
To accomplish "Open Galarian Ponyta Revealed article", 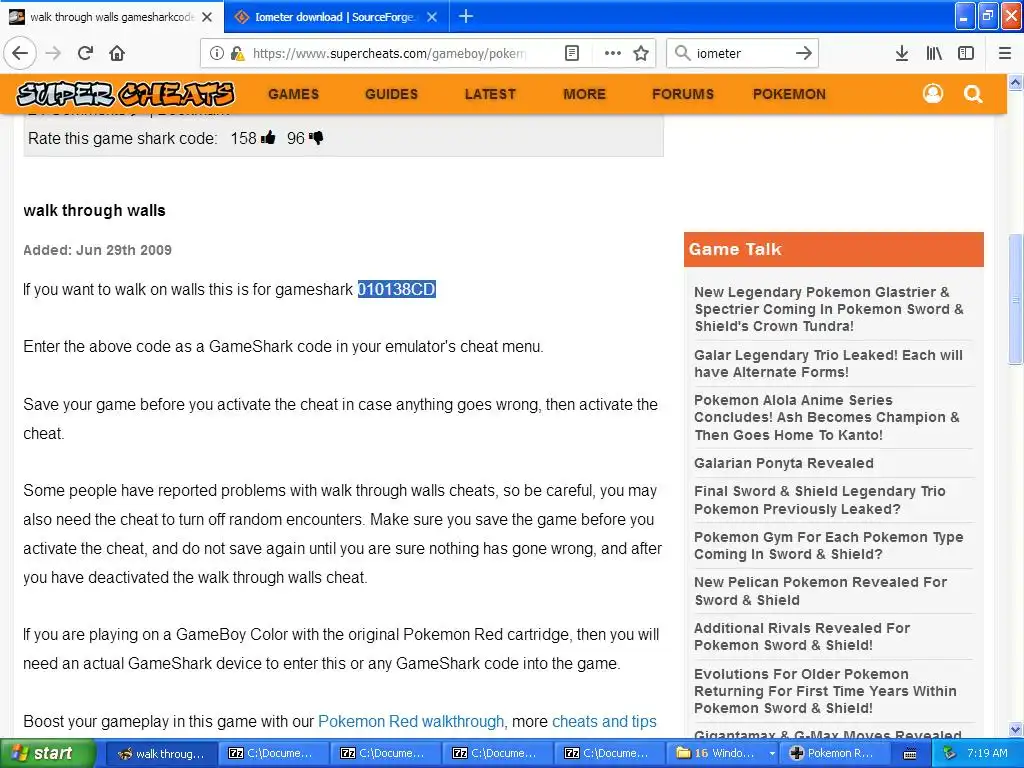I will 784,463.
